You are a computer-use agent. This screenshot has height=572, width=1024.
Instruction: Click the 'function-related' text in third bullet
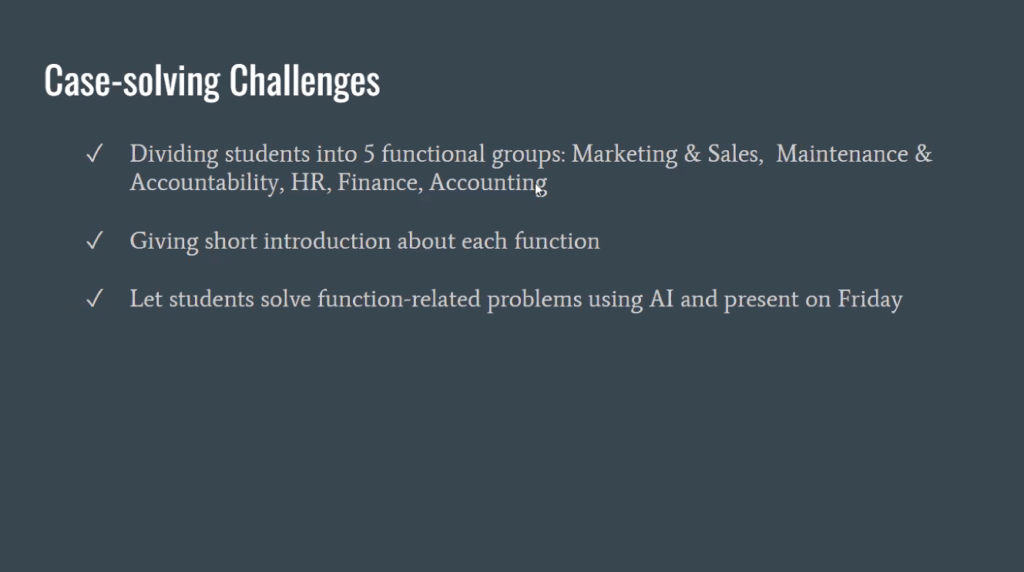coord(399,299)
